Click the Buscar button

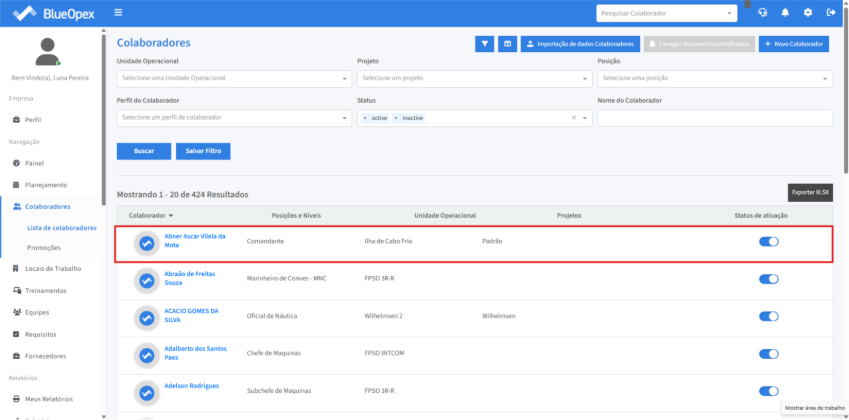[x=144, y=152]
